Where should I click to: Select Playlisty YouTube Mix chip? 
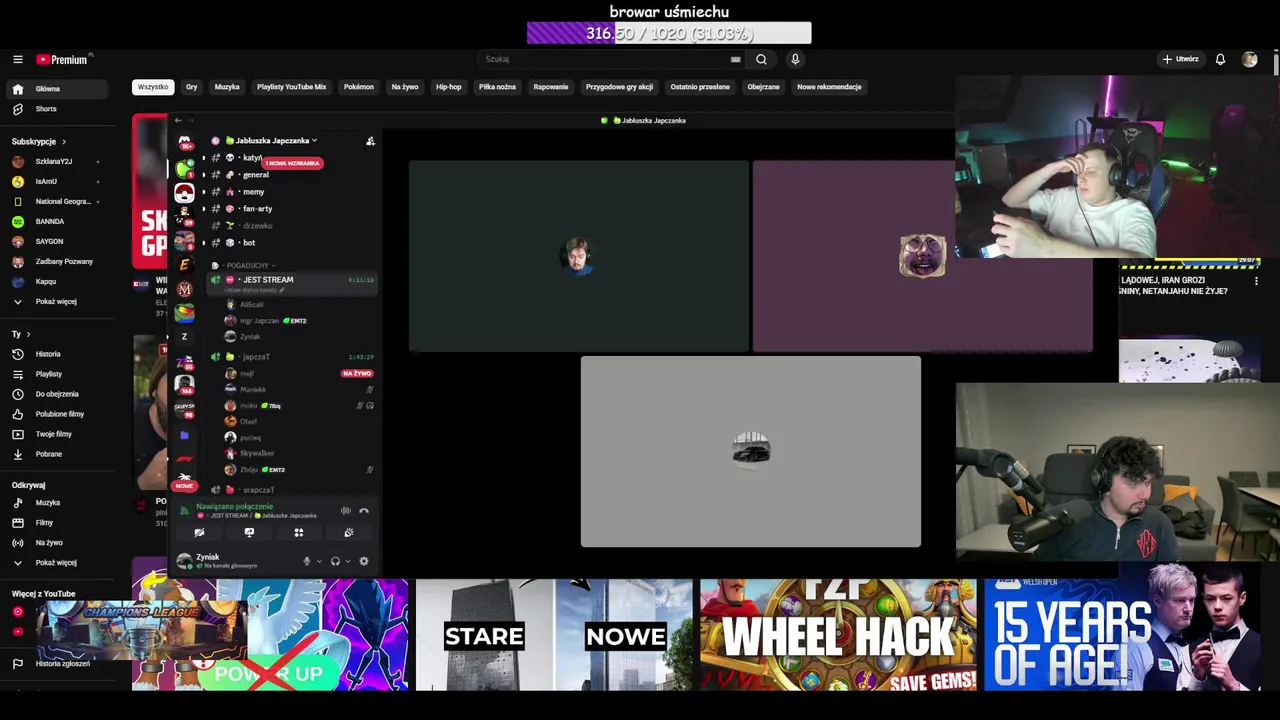pos(291,87)
